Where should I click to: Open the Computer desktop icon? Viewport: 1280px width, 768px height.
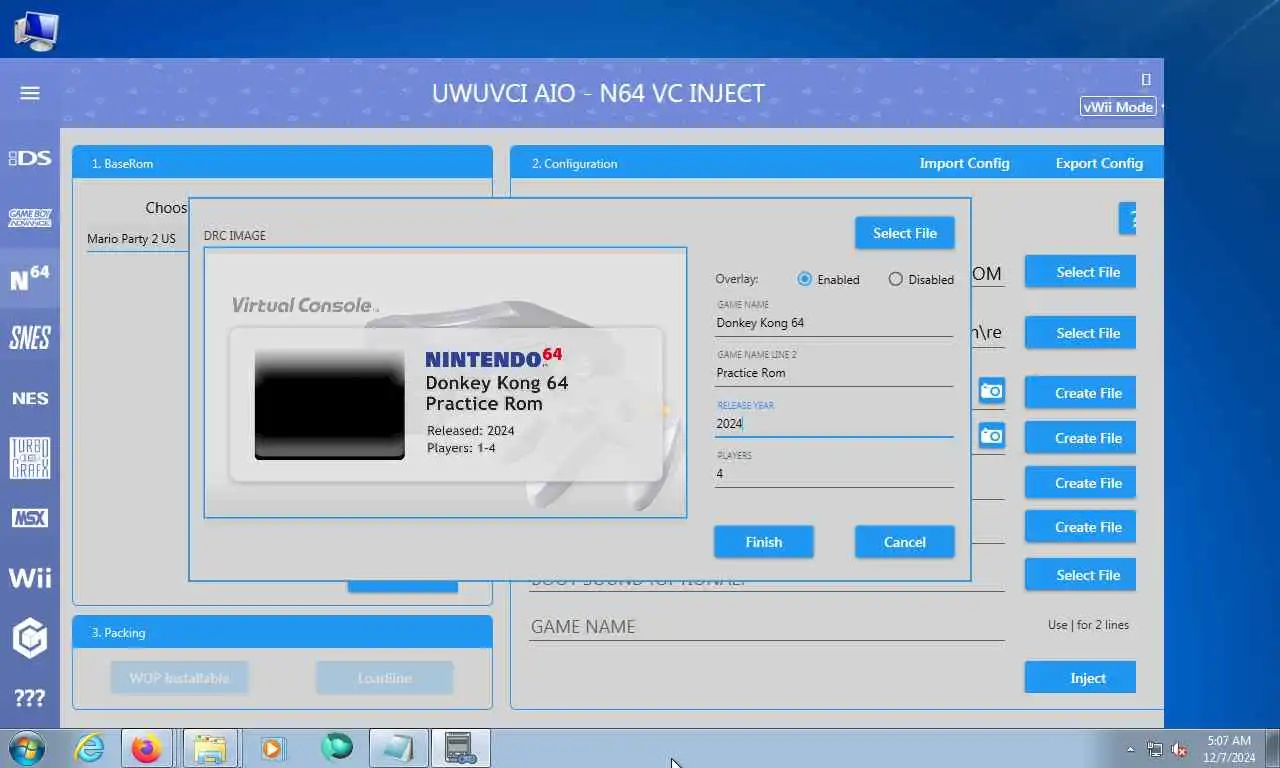[x=37, y=30]
